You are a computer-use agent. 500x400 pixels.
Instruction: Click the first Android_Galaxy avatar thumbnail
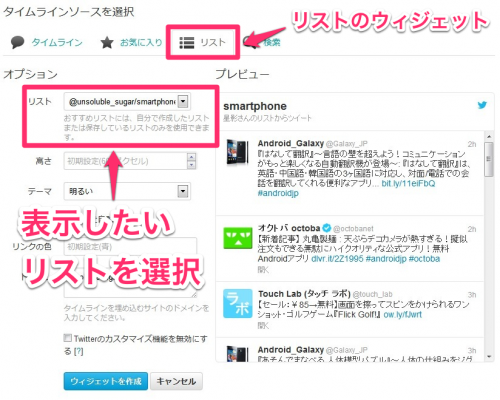[237, 153]
